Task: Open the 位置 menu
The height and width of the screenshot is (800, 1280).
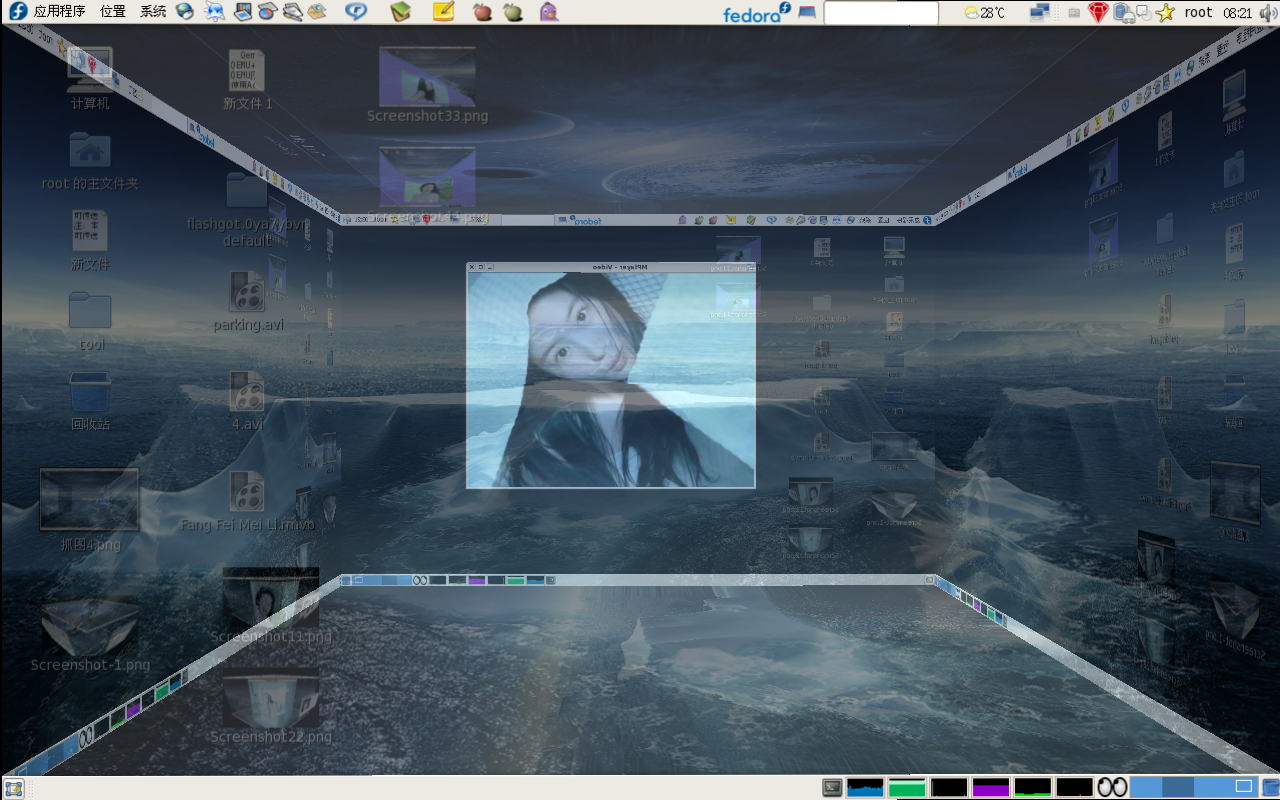Action: click(113, 12)
